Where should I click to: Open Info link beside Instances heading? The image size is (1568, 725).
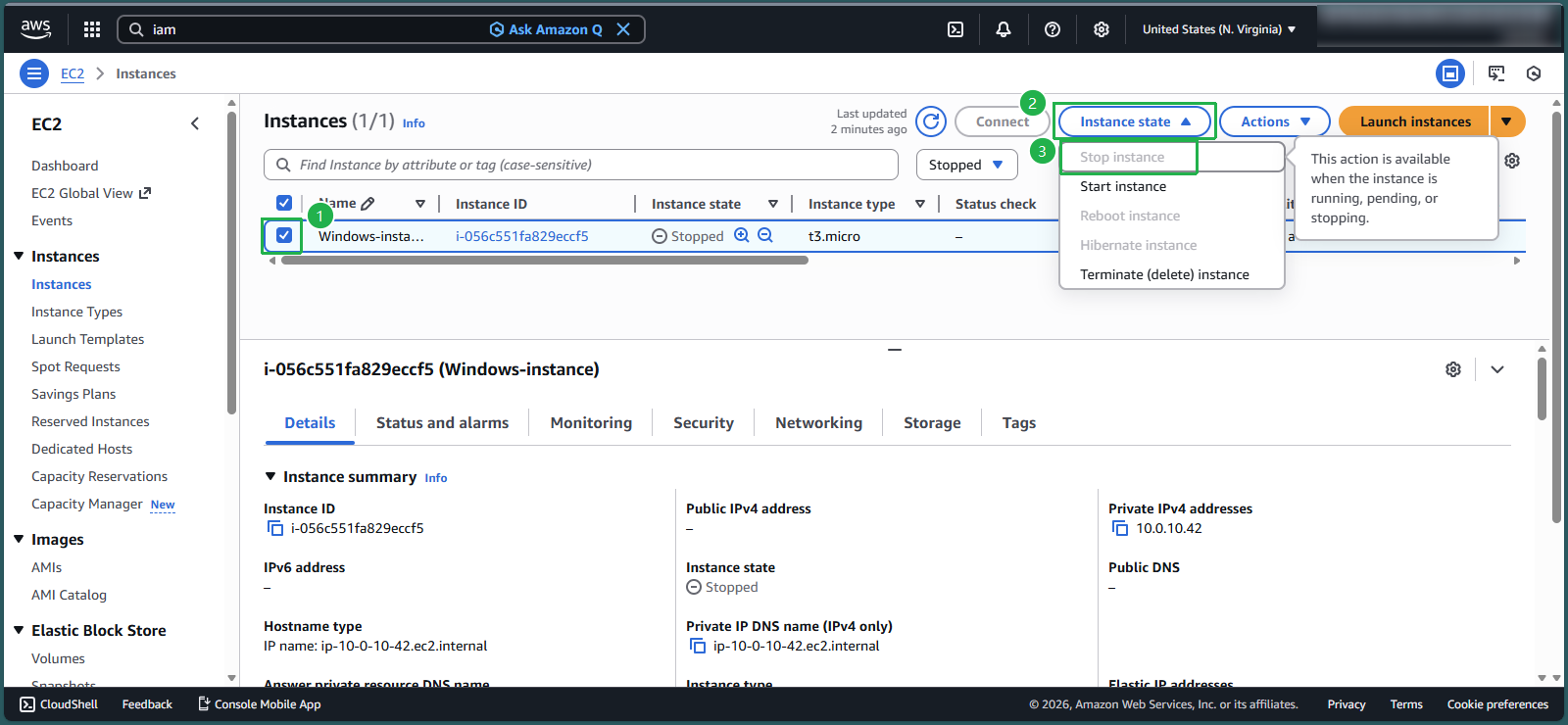[x=414, y=123]
